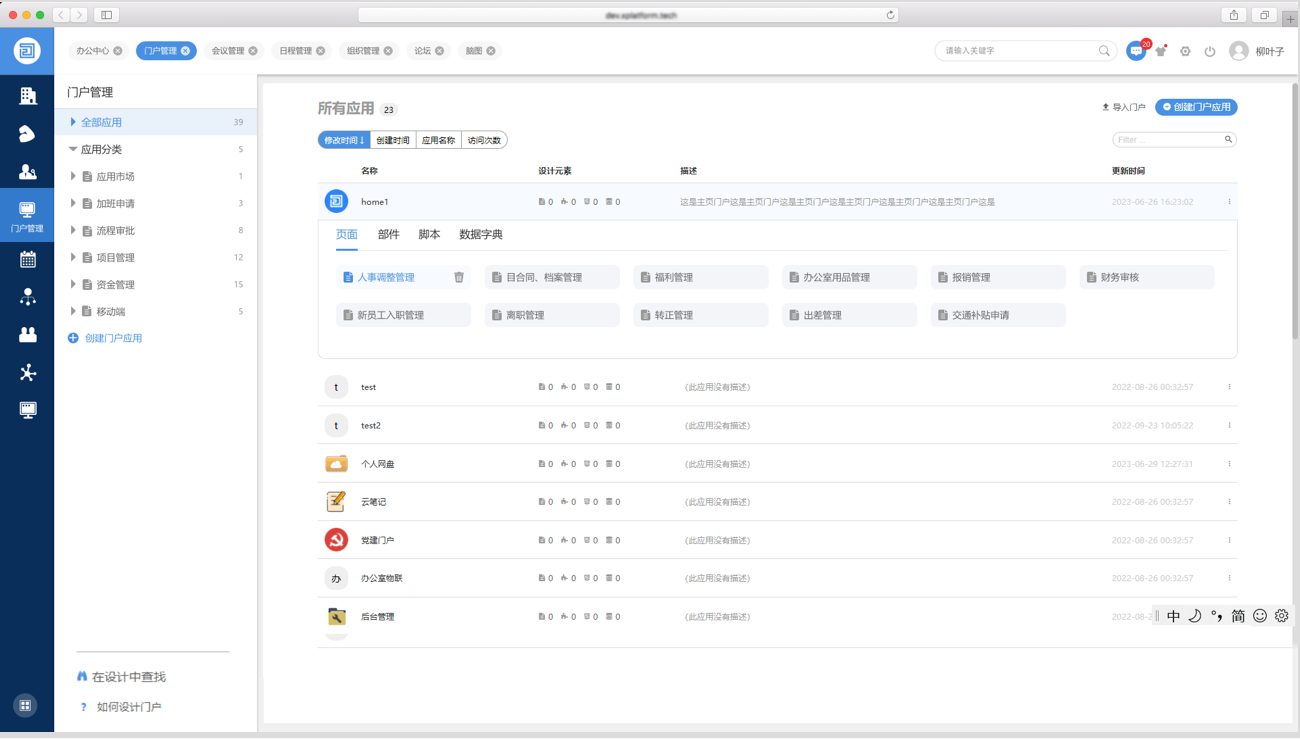
Task: Sort applications by 访问次数
Action: (x=484, y=140)
